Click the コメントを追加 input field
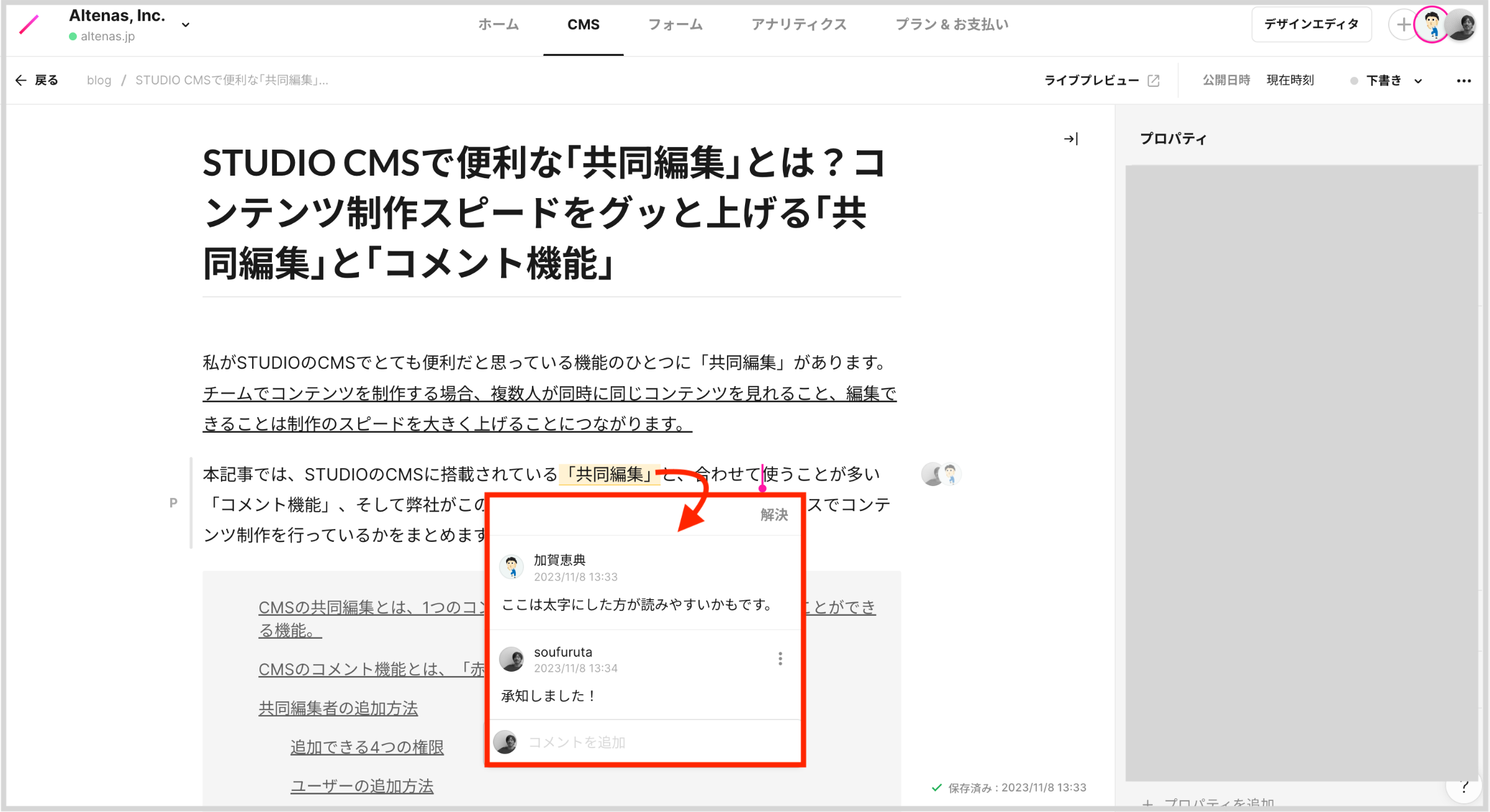Image resolution: width=1490 pixels, height=812 pixels. pos(646,742)
